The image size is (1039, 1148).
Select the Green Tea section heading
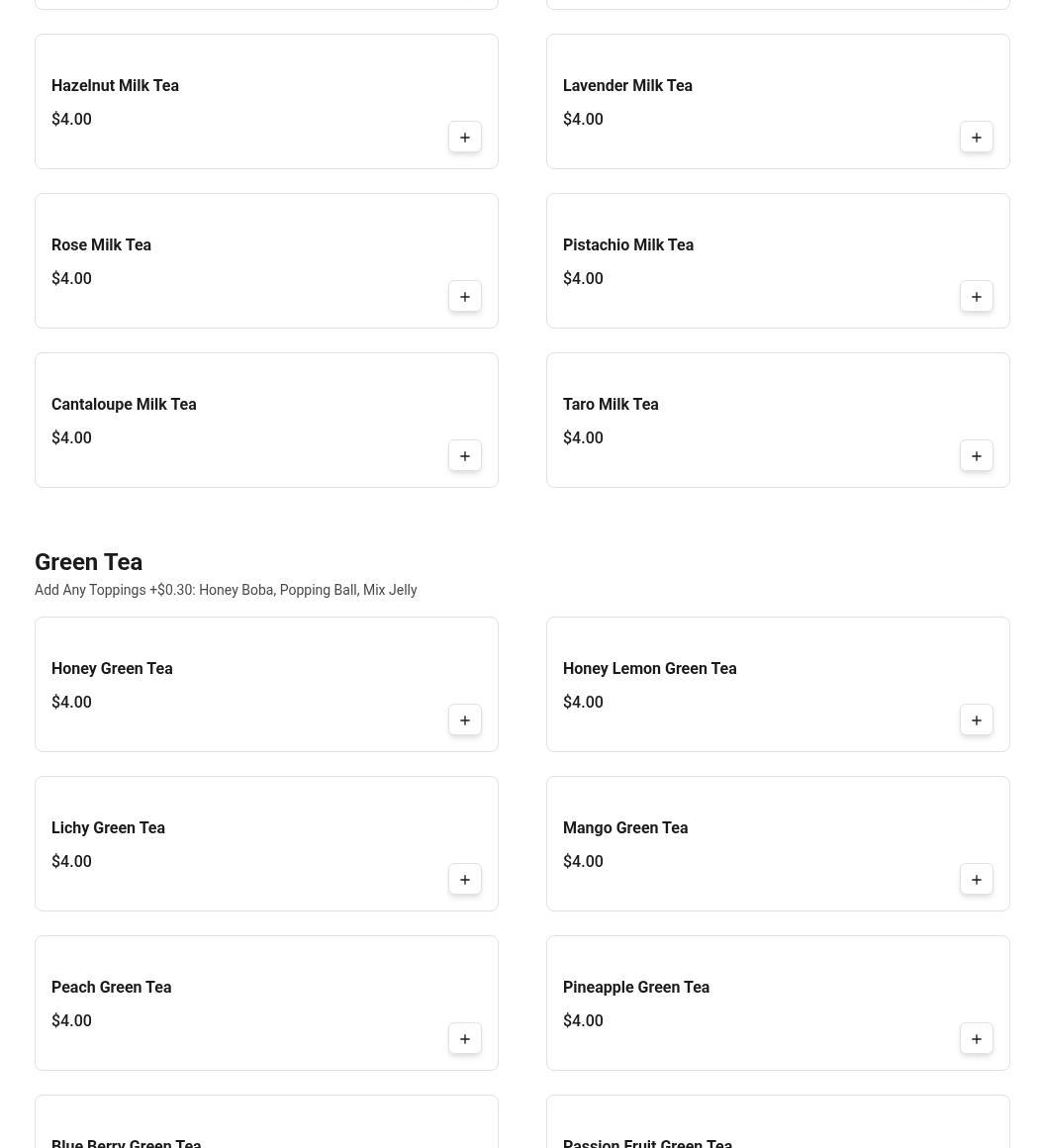click(89, 562)
